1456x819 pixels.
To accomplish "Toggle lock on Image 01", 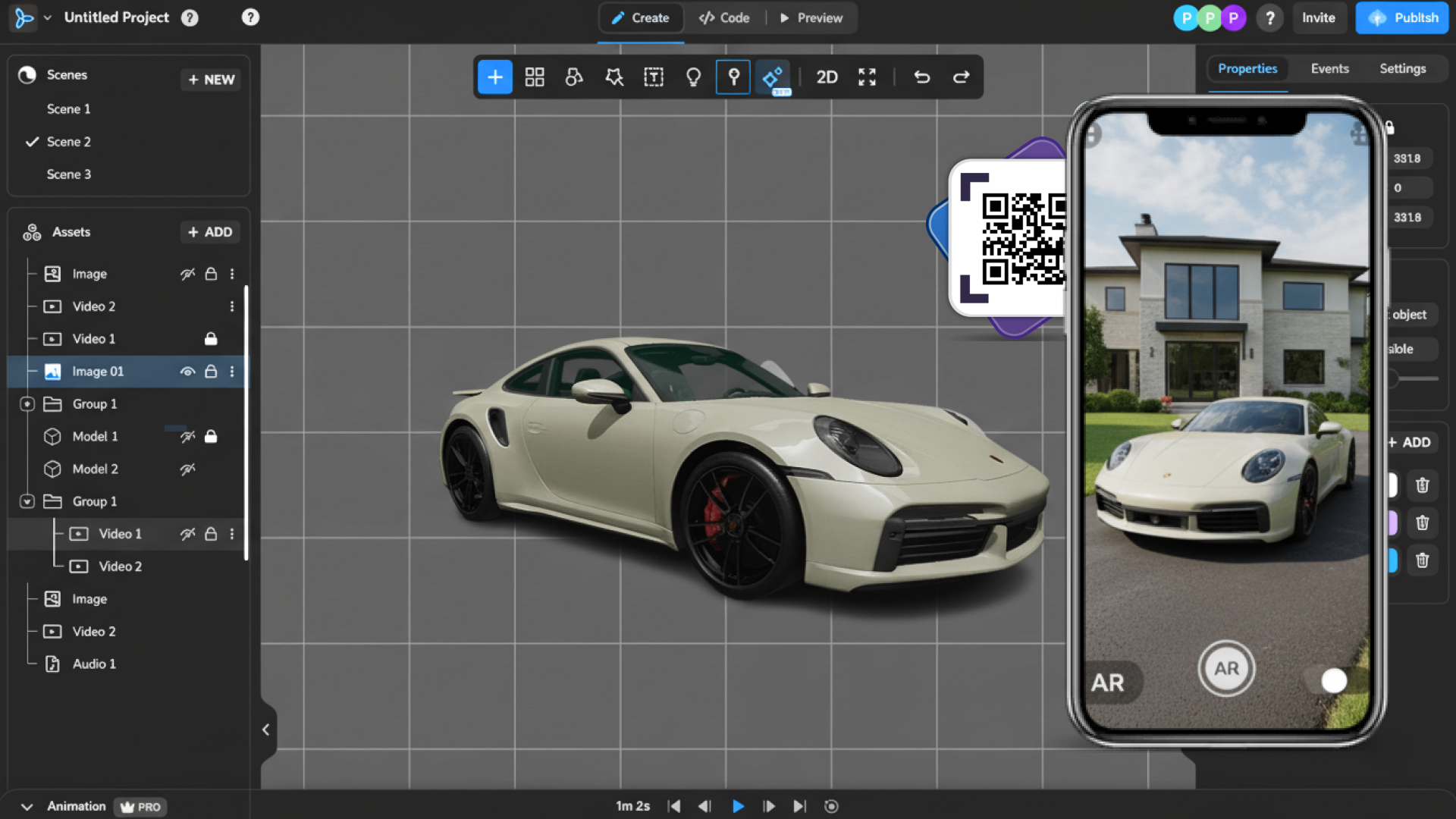I will point(211,372).
